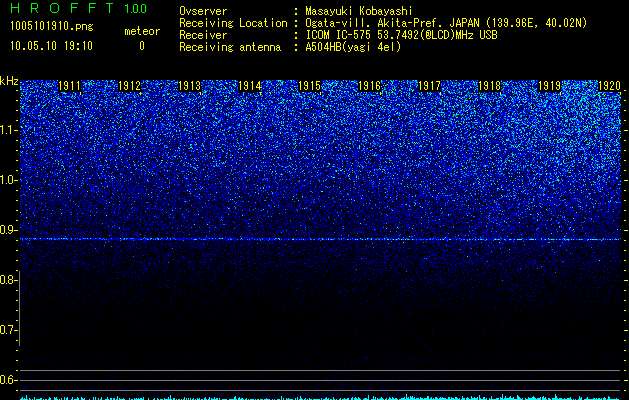Click the 'meteor' count label
The width and height of the screenshot is (629, 400).
142,31
